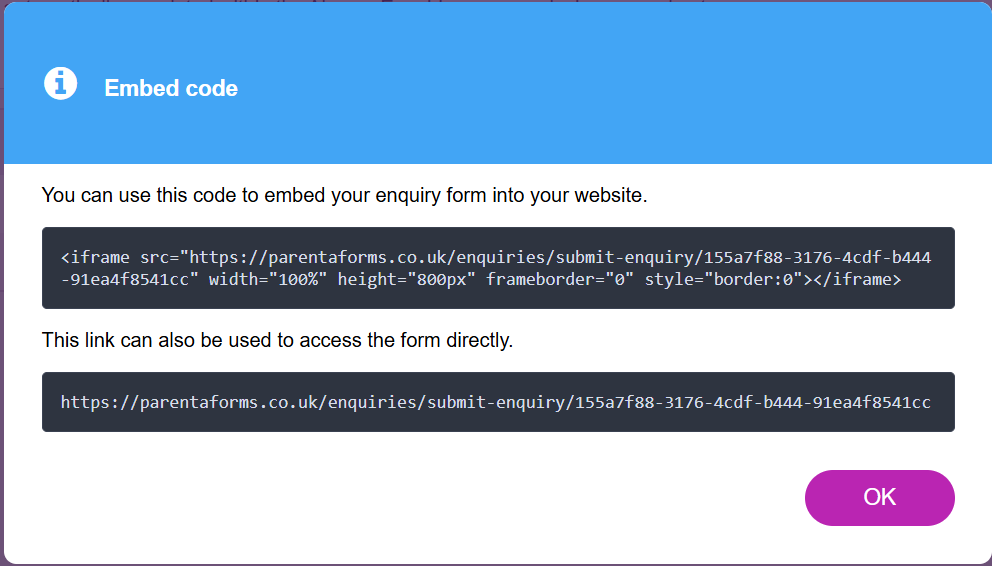Image resolution: width=992 pixels, height=566 pixels.
Task: Click the "Embed code" dialog title
Action: (171, 88)
